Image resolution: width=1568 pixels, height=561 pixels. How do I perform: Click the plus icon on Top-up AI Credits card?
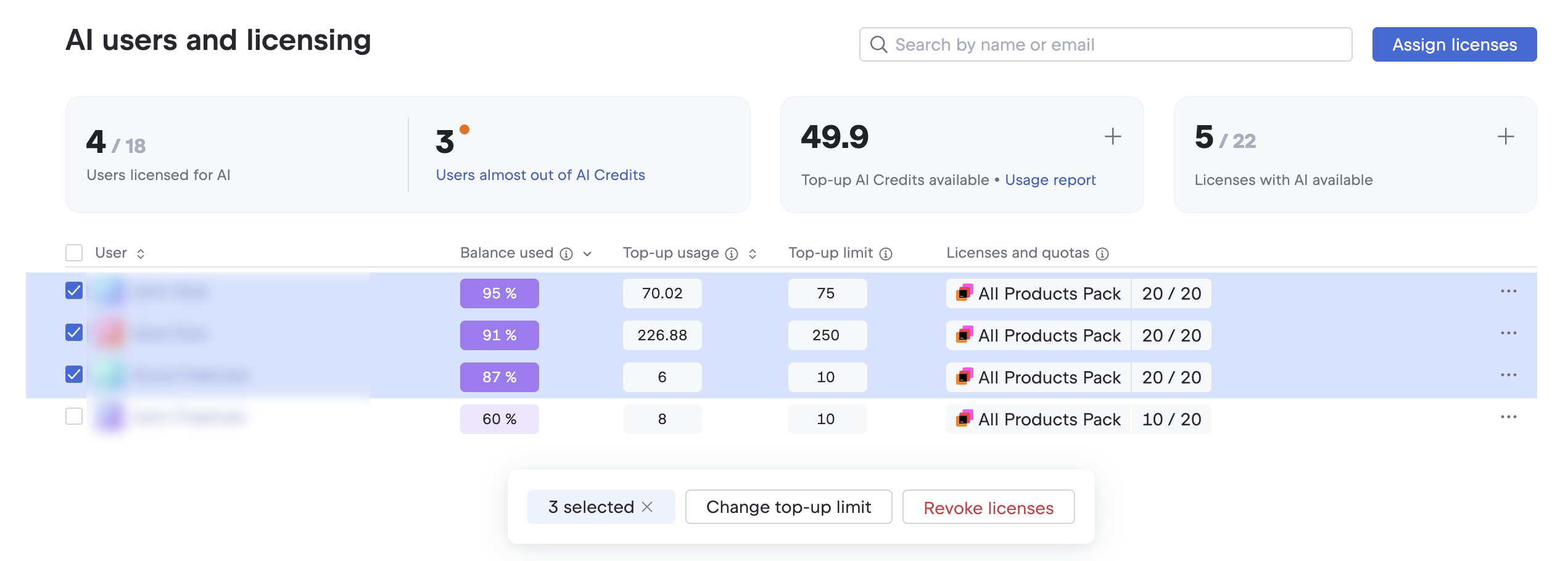click(x=1114, y=136)
